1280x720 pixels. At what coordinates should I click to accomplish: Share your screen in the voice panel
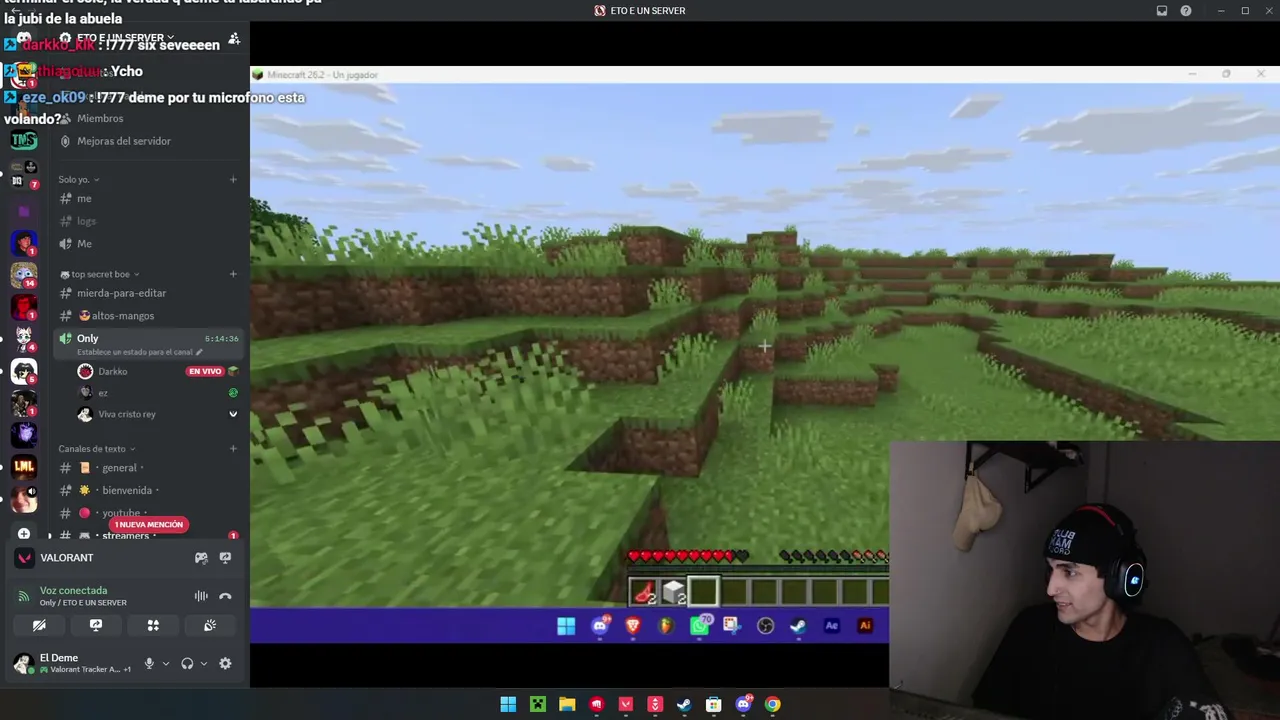96,625
